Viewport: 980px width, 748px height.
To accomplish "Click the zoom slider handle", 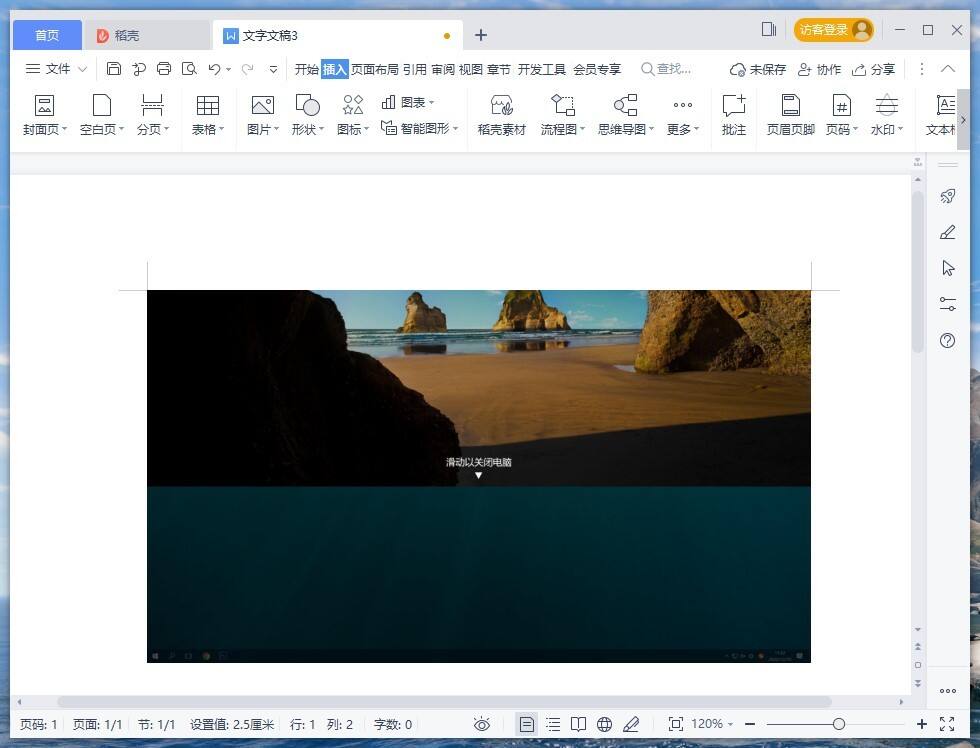I will pos(839,724).
